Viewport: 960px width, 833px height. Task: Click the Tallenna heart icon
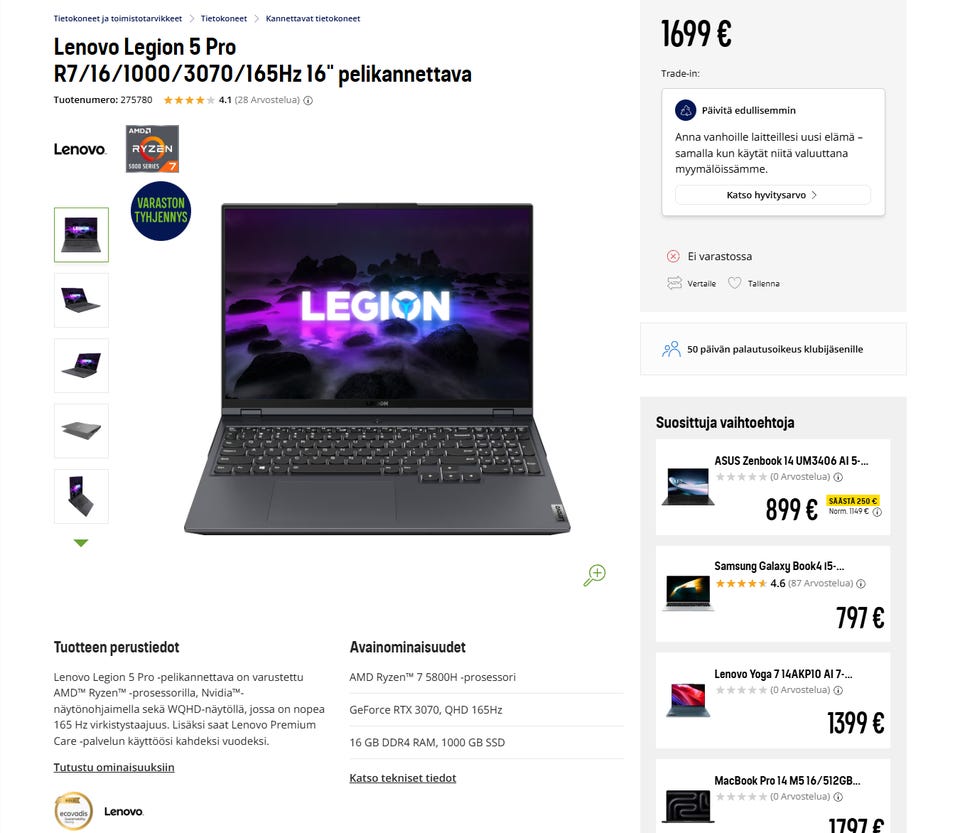(x=734, y=283)
